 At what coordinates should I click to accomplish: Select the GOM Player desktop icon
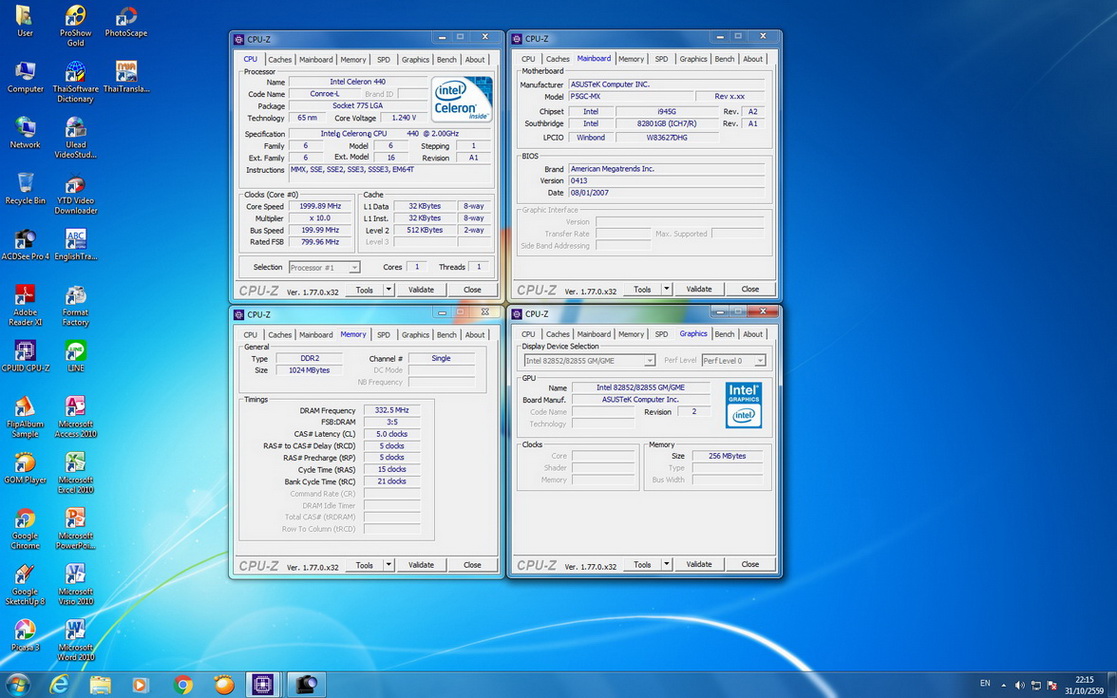[26, 468]
